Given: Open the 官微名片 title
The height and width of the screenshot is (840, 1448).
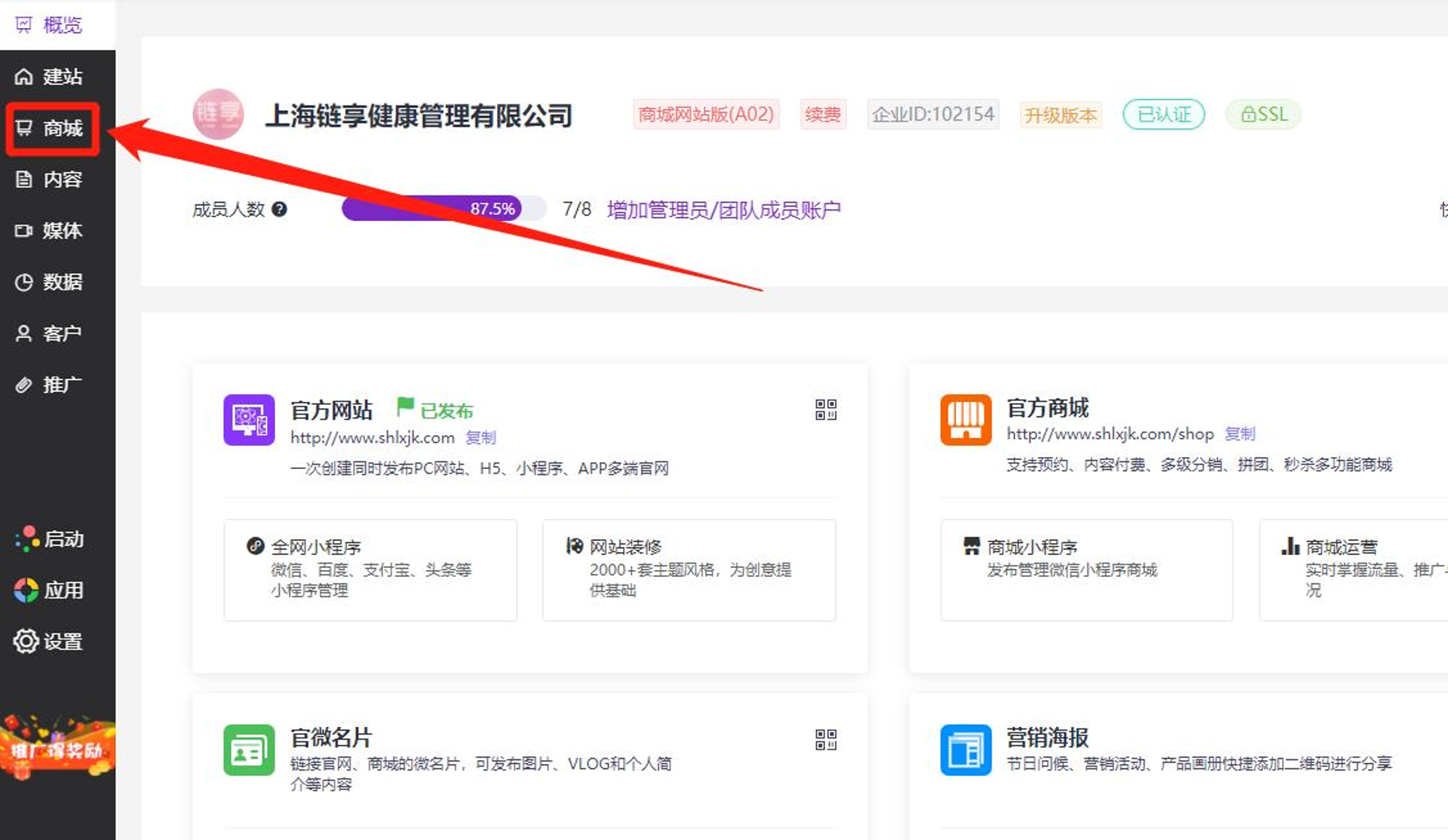Looking at the screenshot, I should click(x=332, y=737).
